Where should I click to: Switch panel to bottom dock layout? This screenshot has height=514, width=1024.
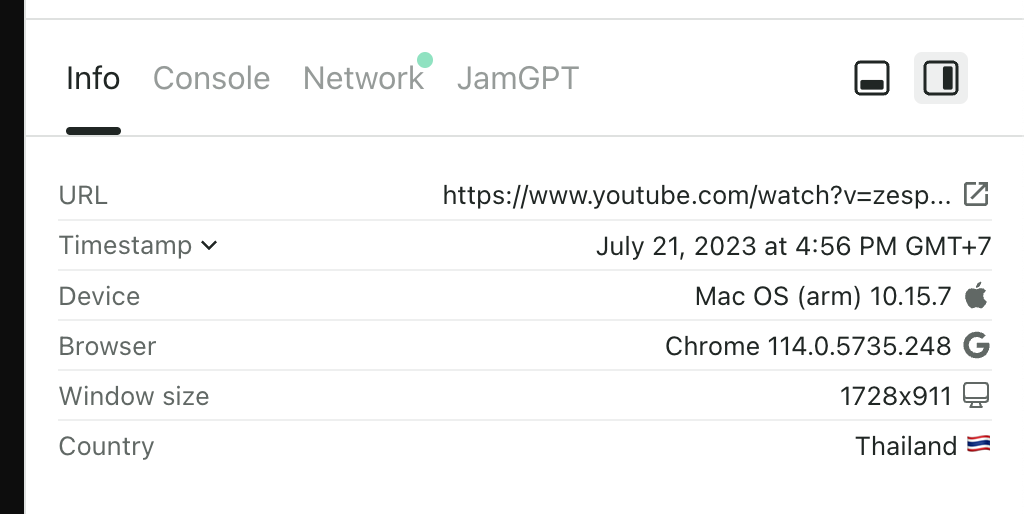[x=872, y=78]
